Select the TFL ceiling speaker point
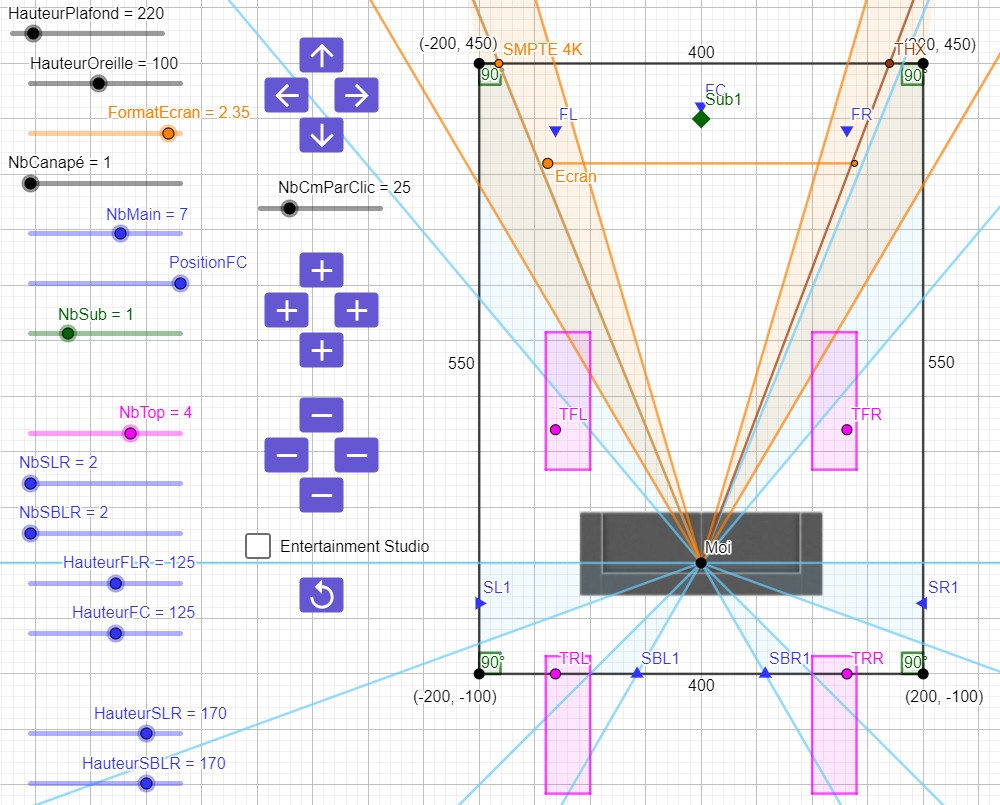This screenshot has height=805, width=1000. click(556, 430)
